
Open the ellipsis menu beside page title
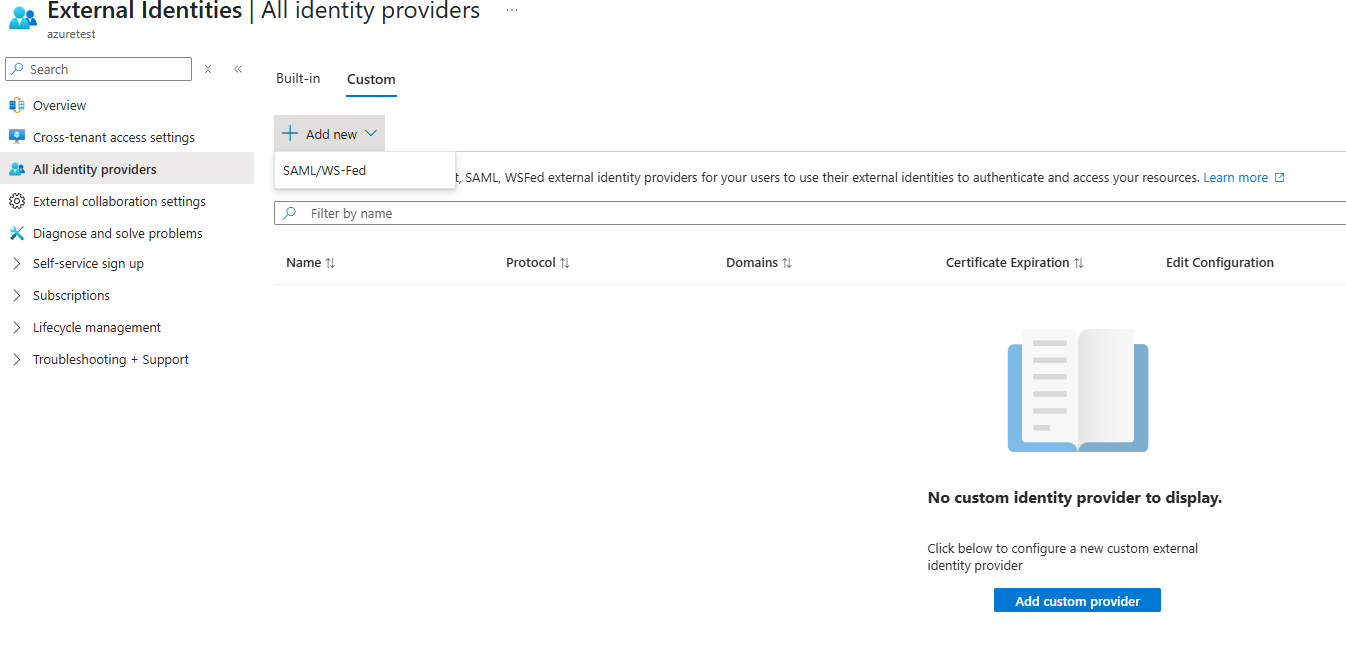(x=512, y=10)
